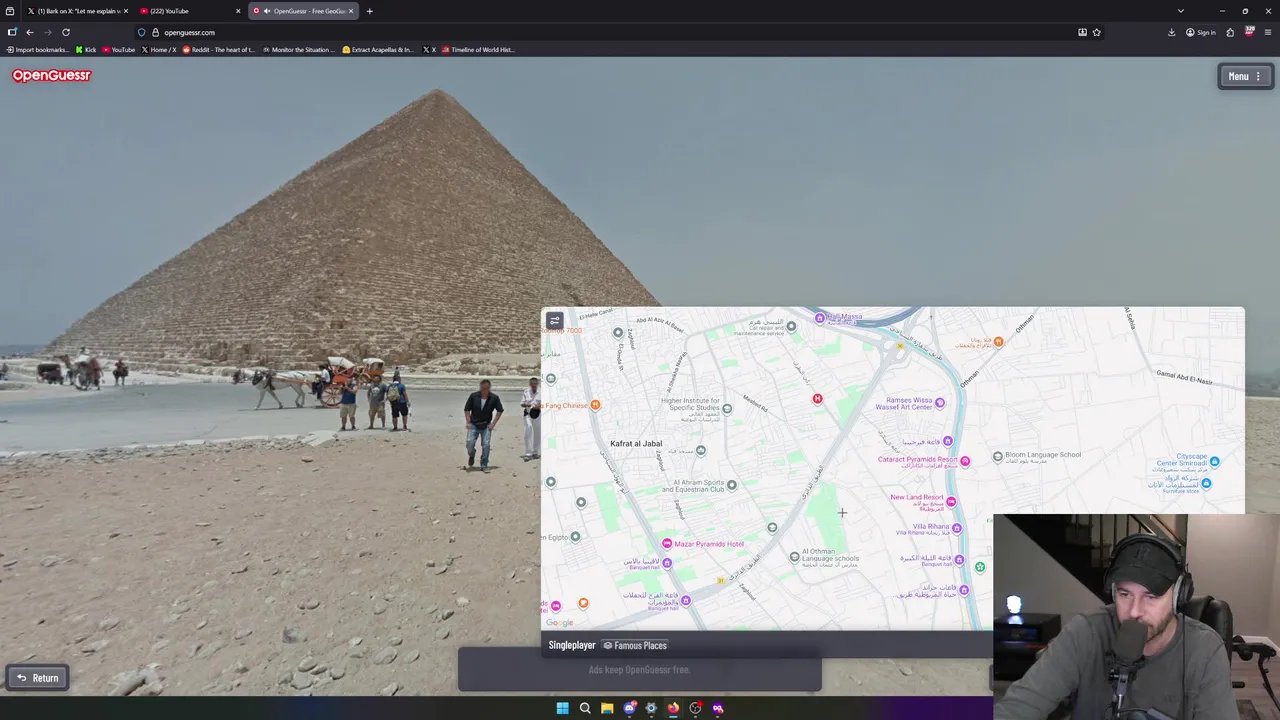Click Higher Institute for Specific Studies marker
The height and width of the screenshot is (720, 1280).
point(727,408)
